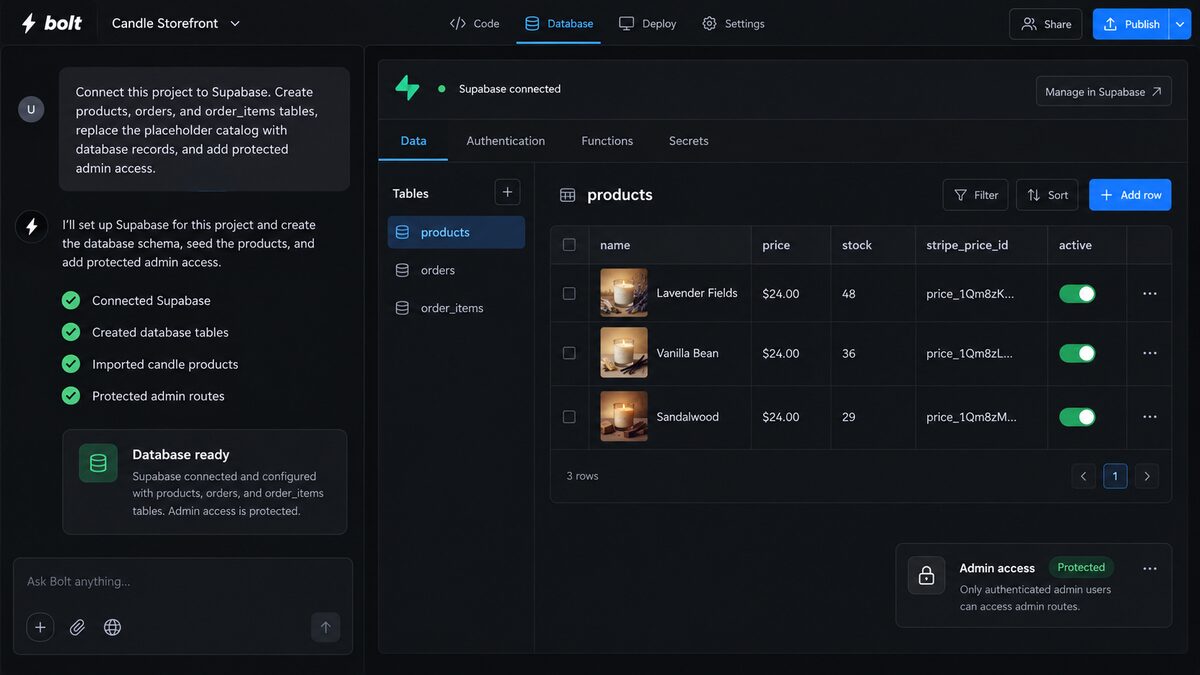The image size is (1200, 675).
Task: Click the Sort button
Action: (x=1047, y=195)
